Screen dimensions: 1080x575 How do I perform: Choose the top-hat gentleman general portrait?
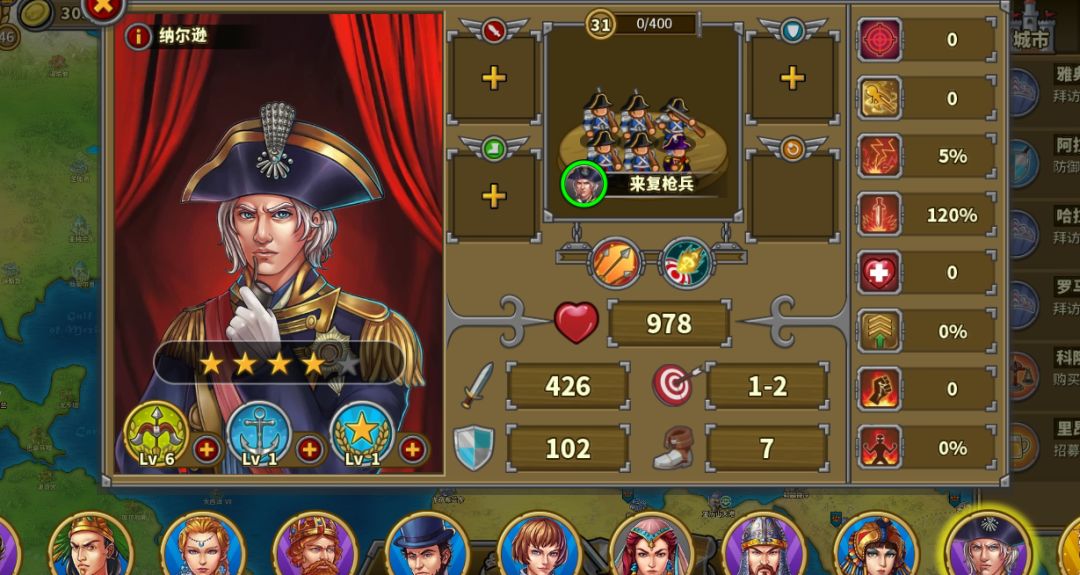coord(427,547)
